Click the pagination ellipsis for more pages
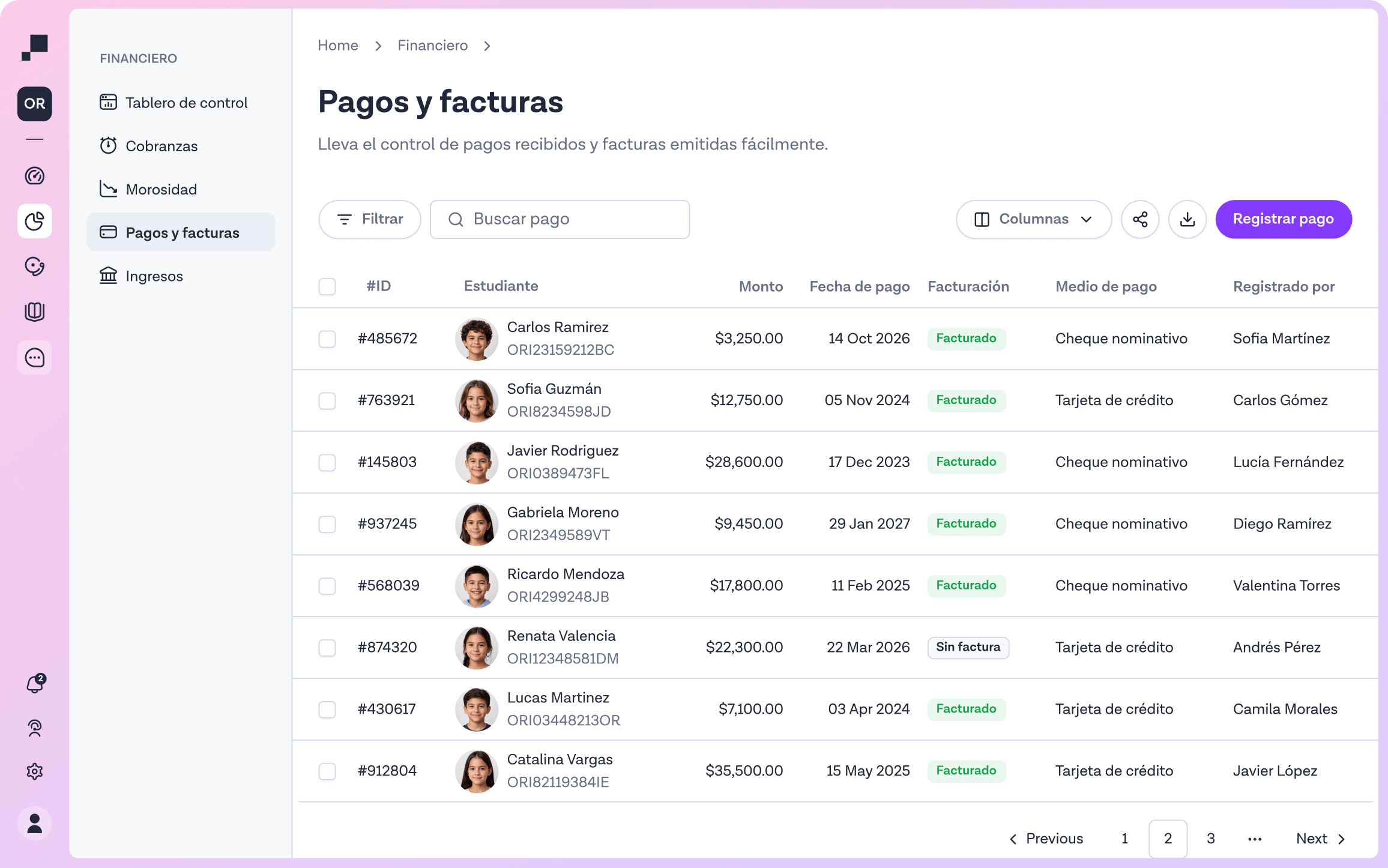This screenshot has width=1388, height=868. point(1254,839)
